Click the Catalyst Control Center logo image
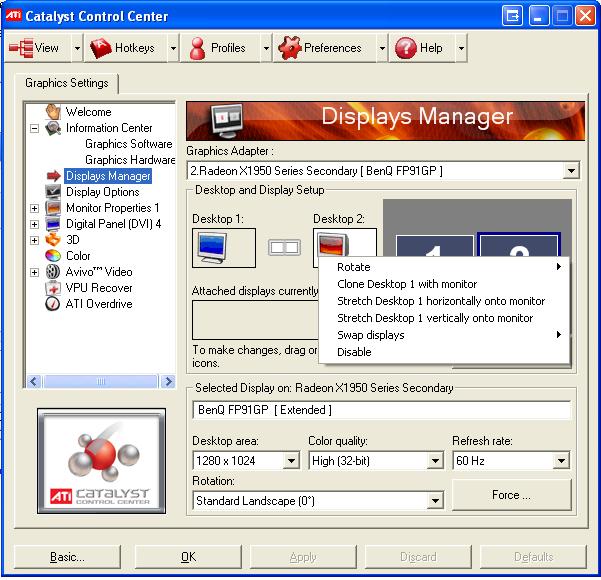The width and height of the screenshot is (601, 580). [102, 461]
